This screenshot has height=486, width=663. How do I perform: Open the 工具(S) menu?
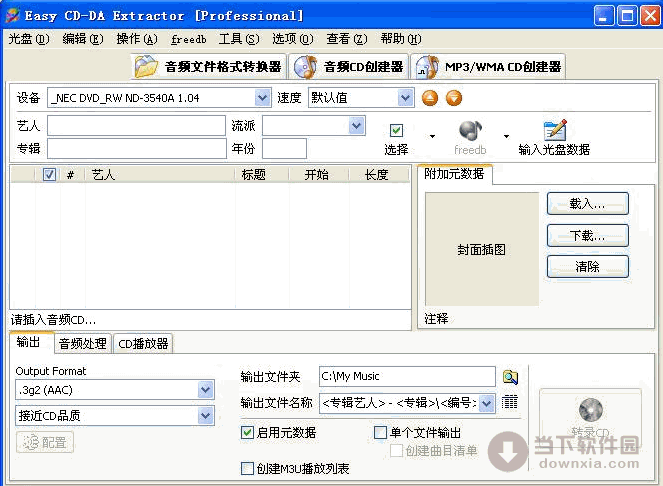[x=239, y=39]
